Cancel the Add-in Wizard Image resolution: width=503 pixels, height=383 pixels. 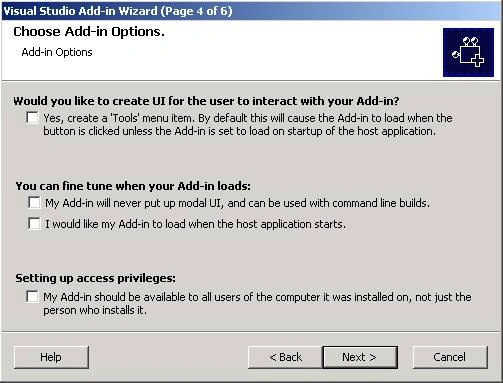coord(450,357)
